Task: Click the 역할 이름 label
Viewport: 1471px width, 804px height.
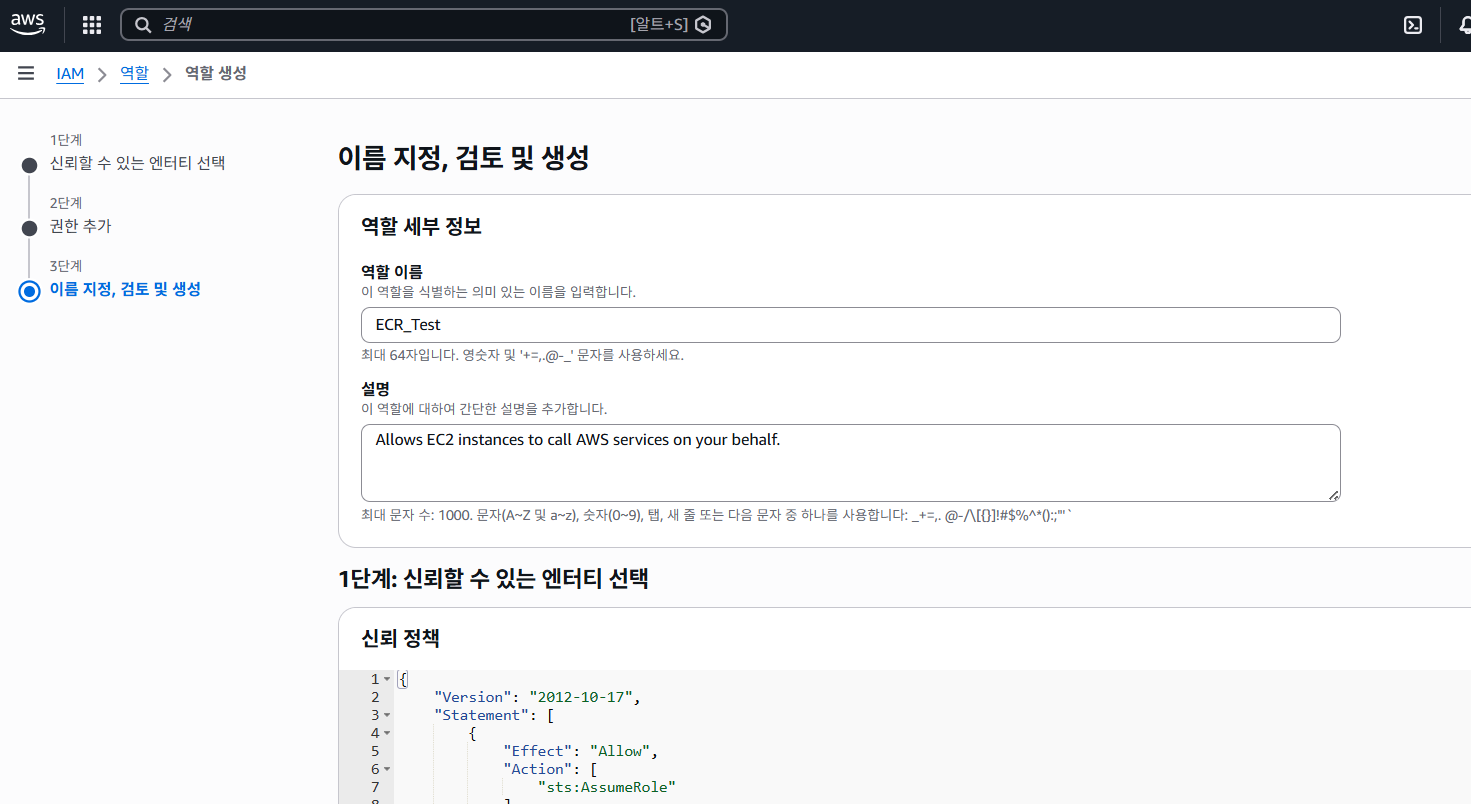Action: 392,272
